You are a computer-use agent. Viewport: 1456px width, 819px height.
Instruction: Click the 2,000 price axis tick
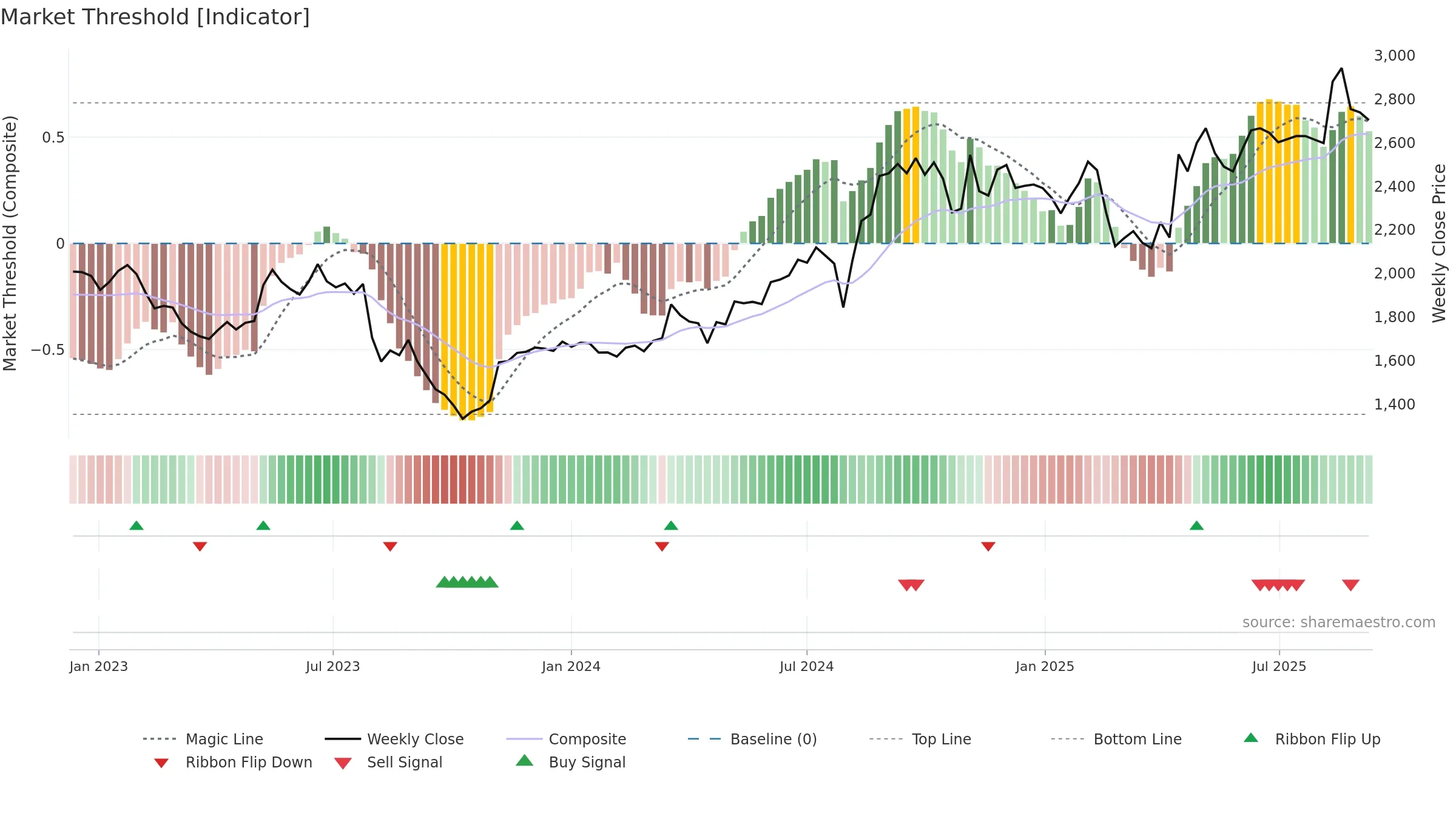coord(1395,274)
